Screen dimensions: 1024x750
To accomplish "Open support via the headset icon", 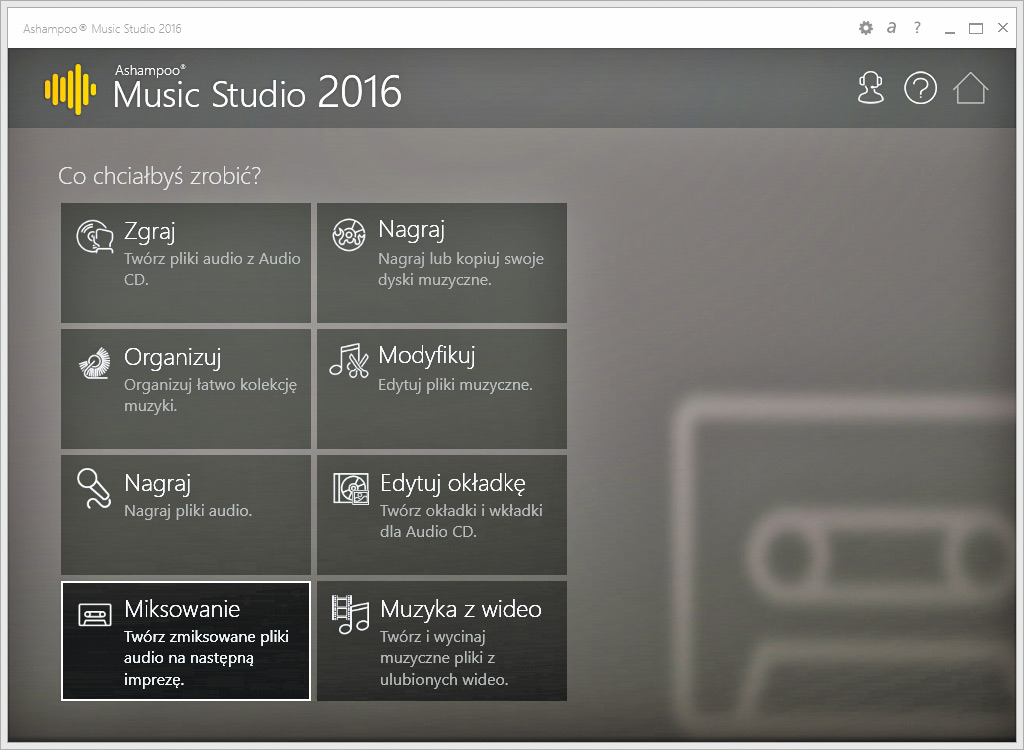I will (871, 88).
